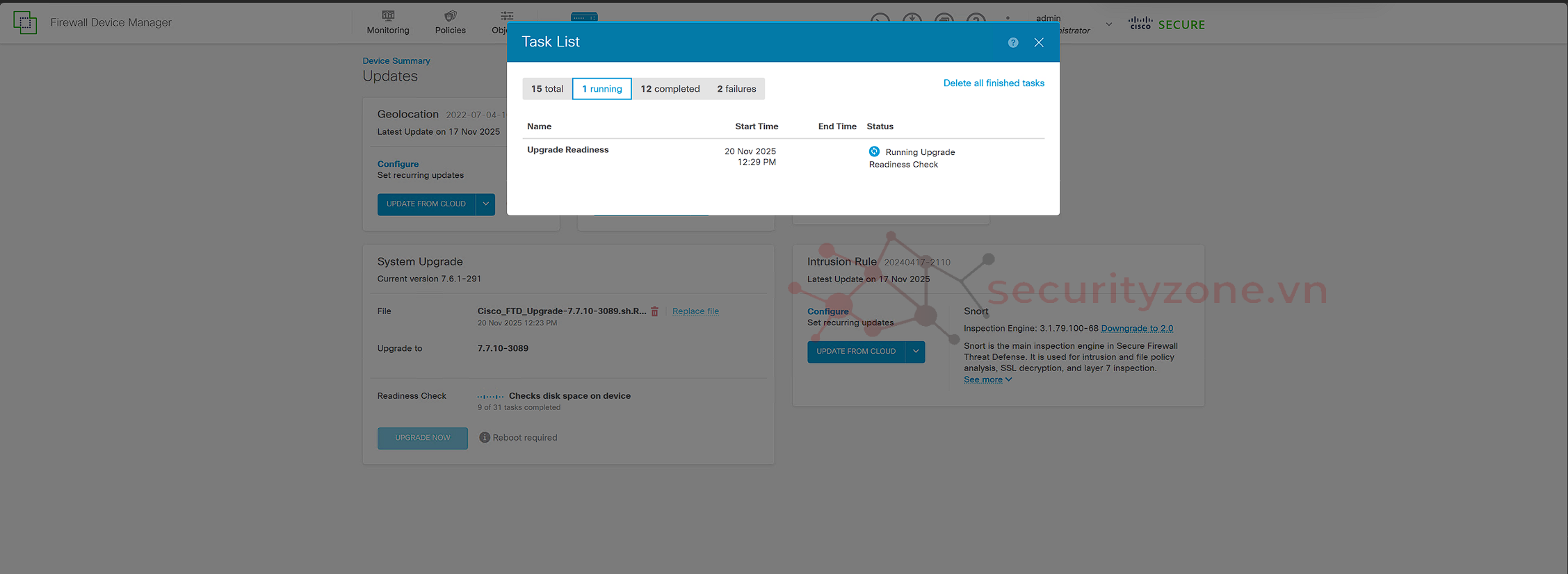The width and height of the screenshot is (1568, 574).
Task: Expand Geolocation update dropdown arrow
Action: [x=485, y=204]
